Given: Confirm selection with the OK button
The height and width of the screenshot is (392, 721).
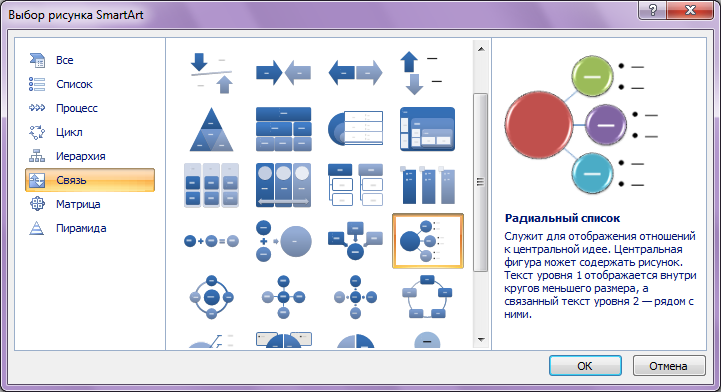Looking at the screenshot, I should tap(585, 366).
